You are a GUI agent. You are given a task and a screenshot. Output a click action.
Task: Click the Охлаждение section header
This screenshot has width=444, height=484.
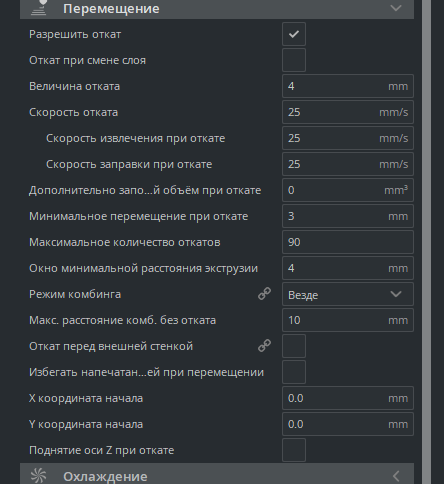click(217, 474)
